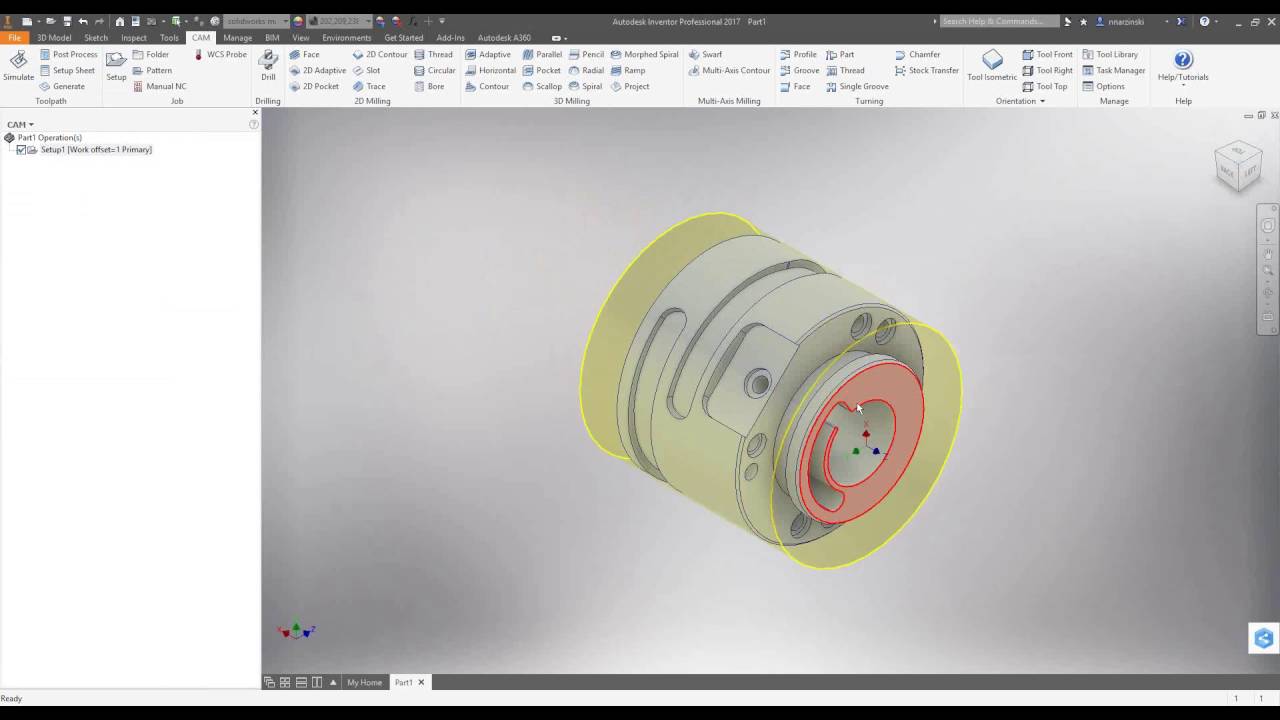The width and height of the screenshot is (1280, 720).
Task: Open the document tabs list arrow
Action: click(x=333, y=682)
